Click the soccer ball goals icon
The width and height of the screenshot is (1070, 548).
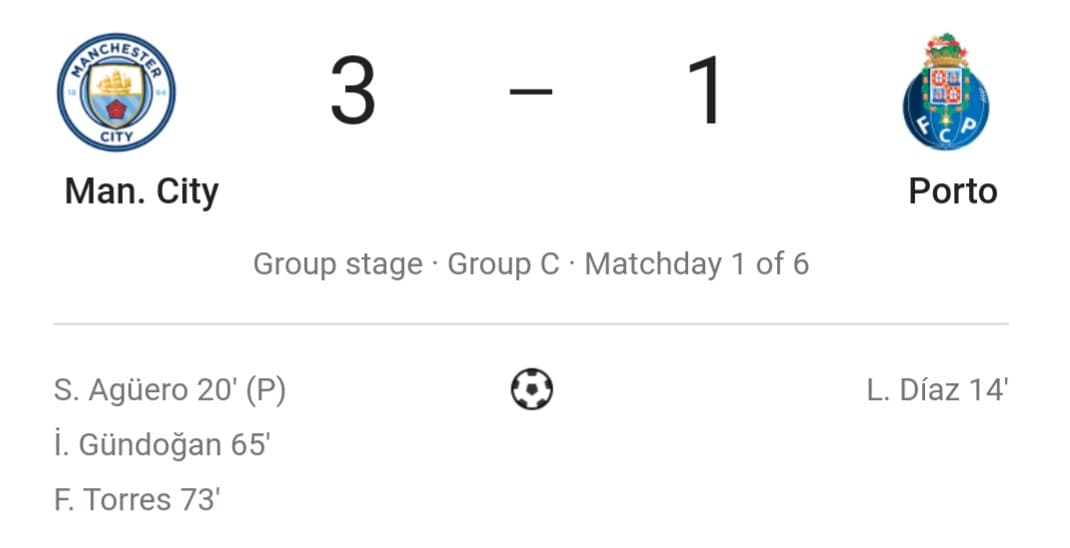(532, 389)
